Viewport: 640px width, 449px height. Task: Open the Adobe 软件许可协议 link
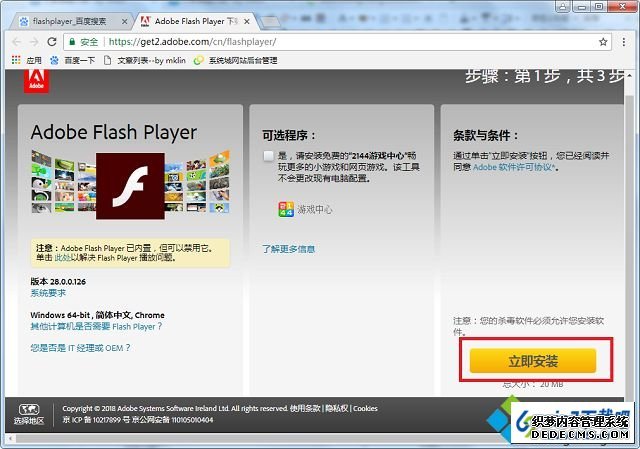click(x=513, y=167)
